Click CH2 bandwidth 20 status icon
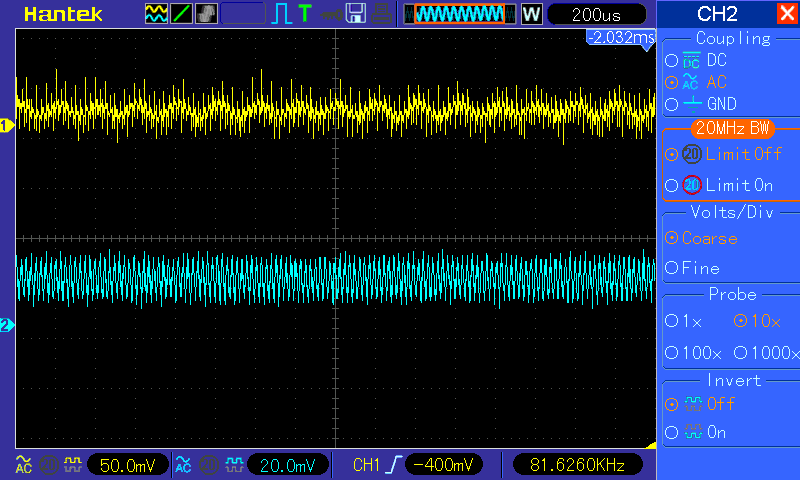 pyautogui.click(x=208, y=465)
